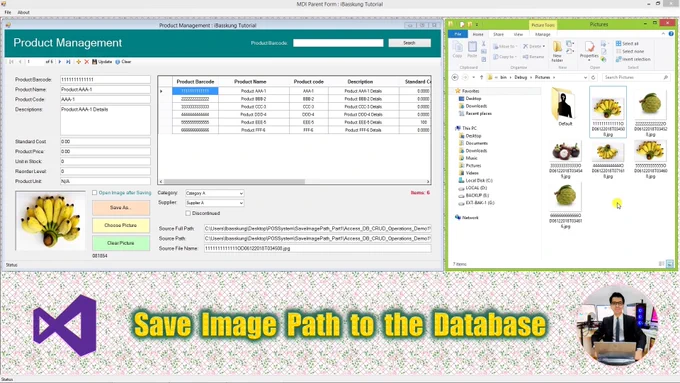
Task: Click the Update toolbar button
Action: point(102,62)
